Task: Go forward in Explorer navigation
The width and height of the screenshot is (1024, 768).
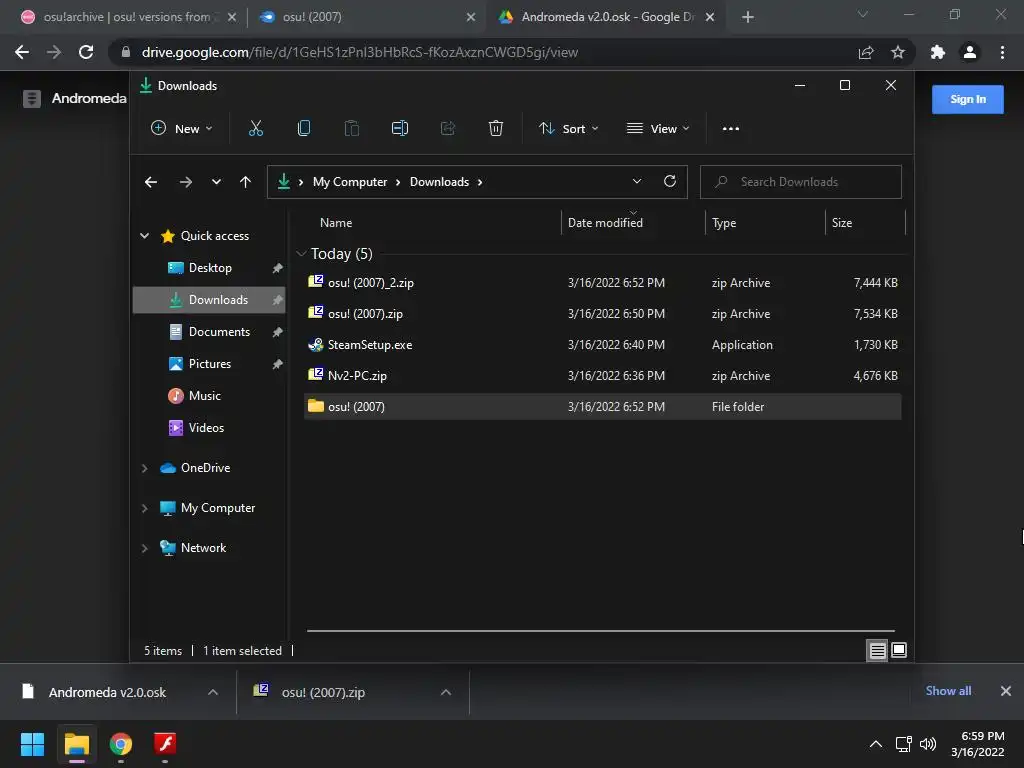Action: [x=185, y=182]
